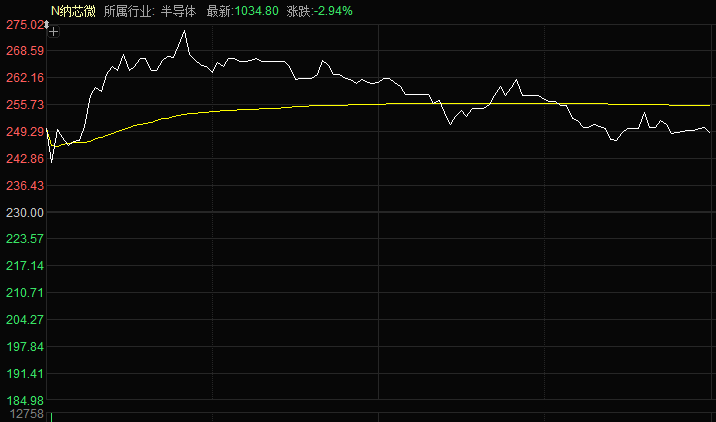Screen dimensions: 716x422
Task: Click the 涨跌 label text
Action: tap(297, 10)
